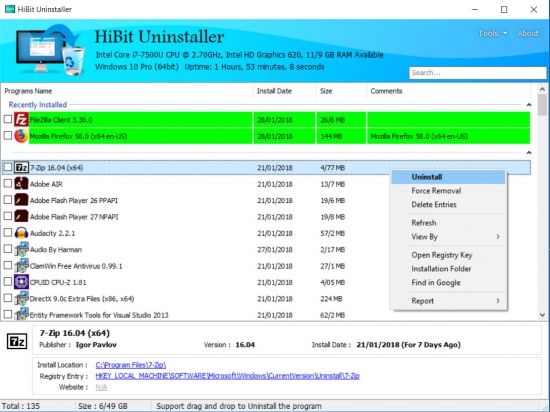This screenshot has height=412, width=550.
Task: Tick the CPUID CPU-Z checkbox
Action: click(8, 282)
